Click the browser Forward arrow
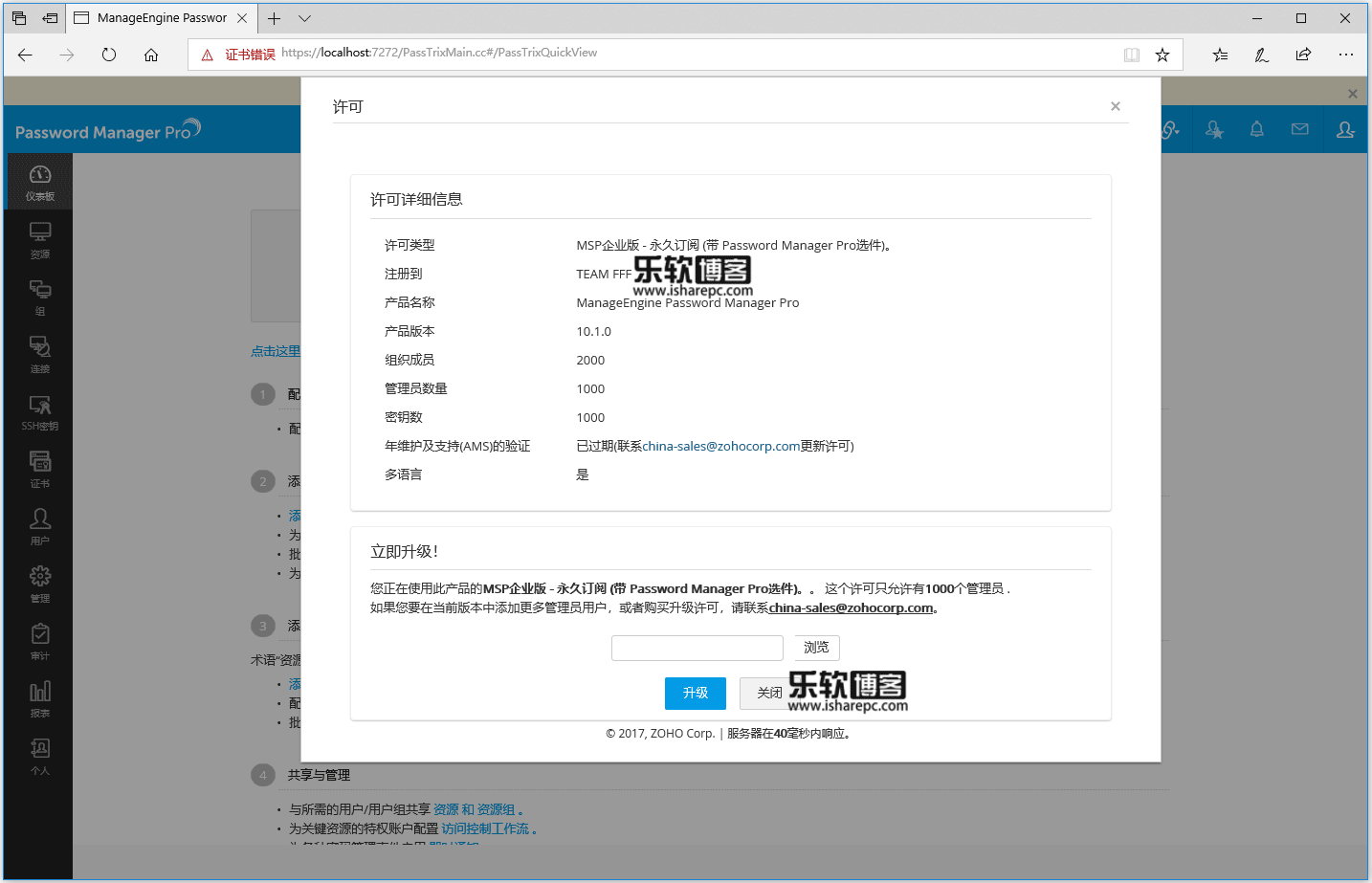This screenshot has width=1372, height=883. (67, 55)
